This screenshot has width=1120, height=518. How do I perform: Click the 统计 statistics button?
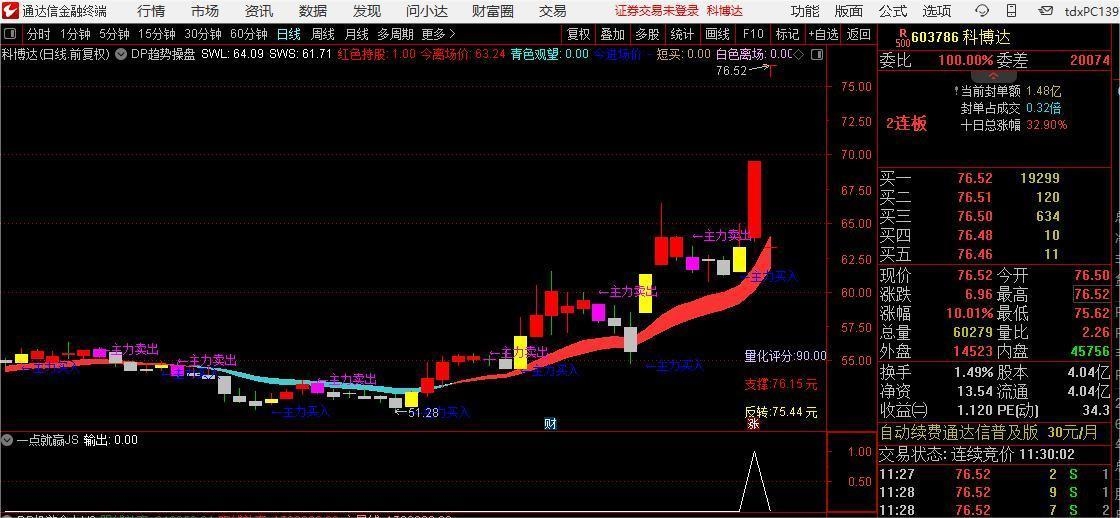point(682,34)
